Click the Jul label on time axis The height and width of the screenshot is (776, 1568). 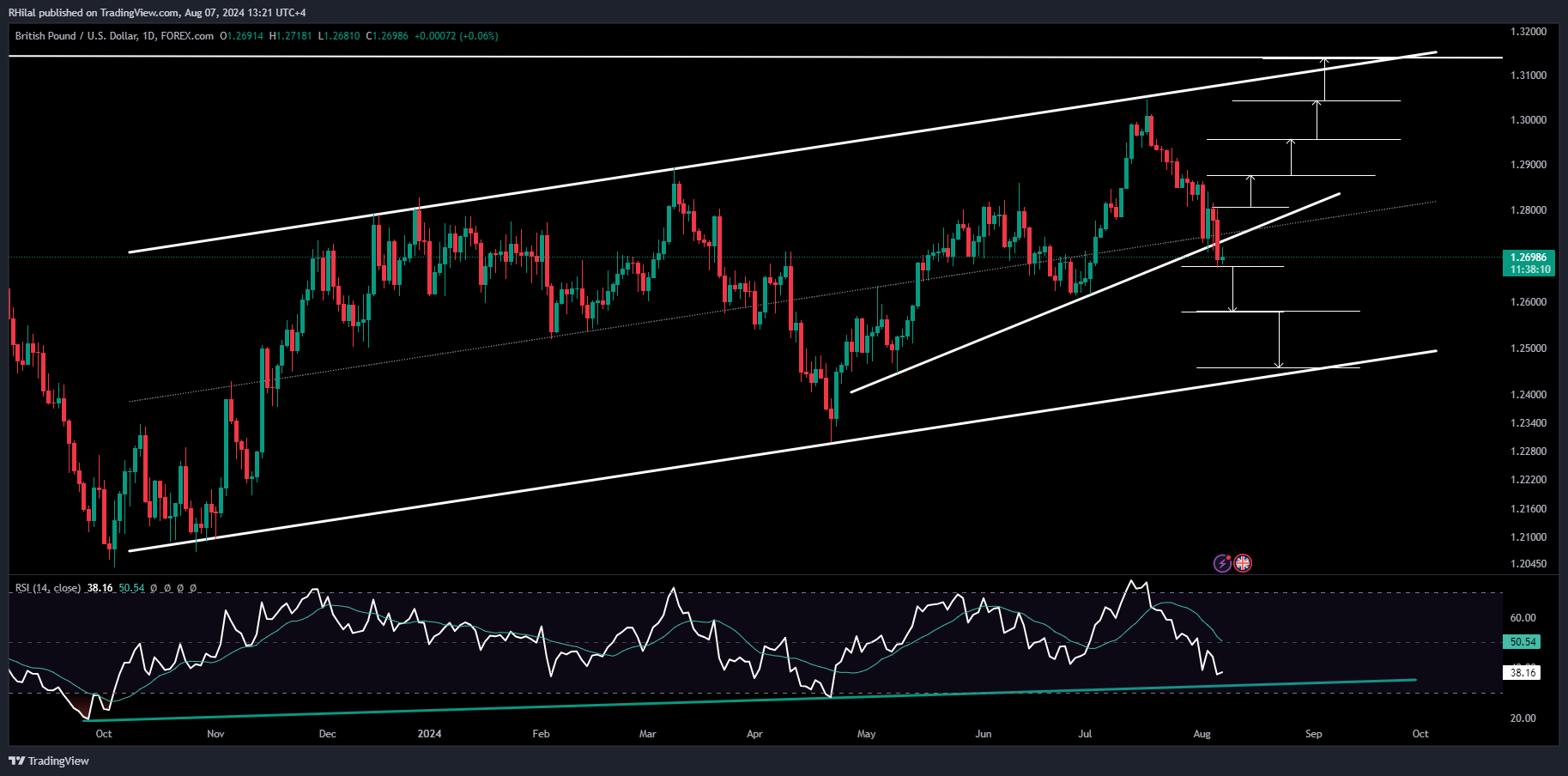pyautogui.click(x=1086, y=734)
